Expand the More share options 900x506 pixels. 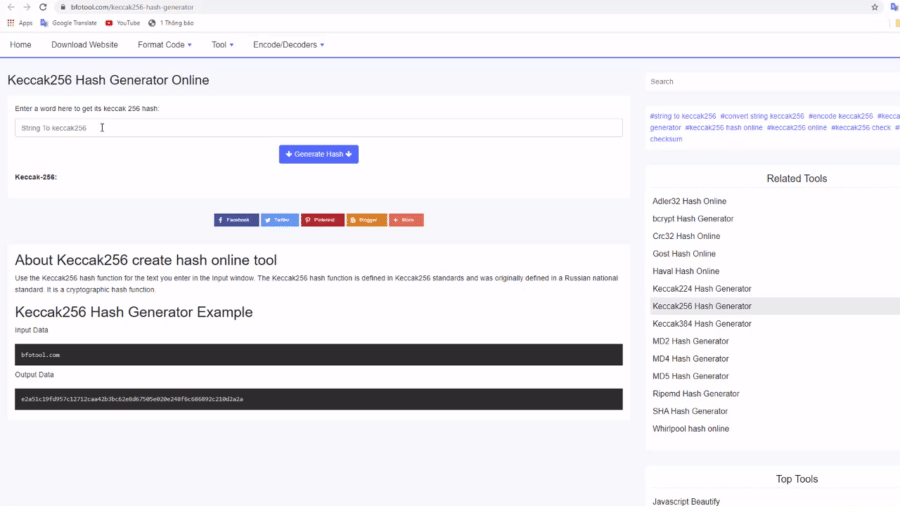click(x=406, y=219)
